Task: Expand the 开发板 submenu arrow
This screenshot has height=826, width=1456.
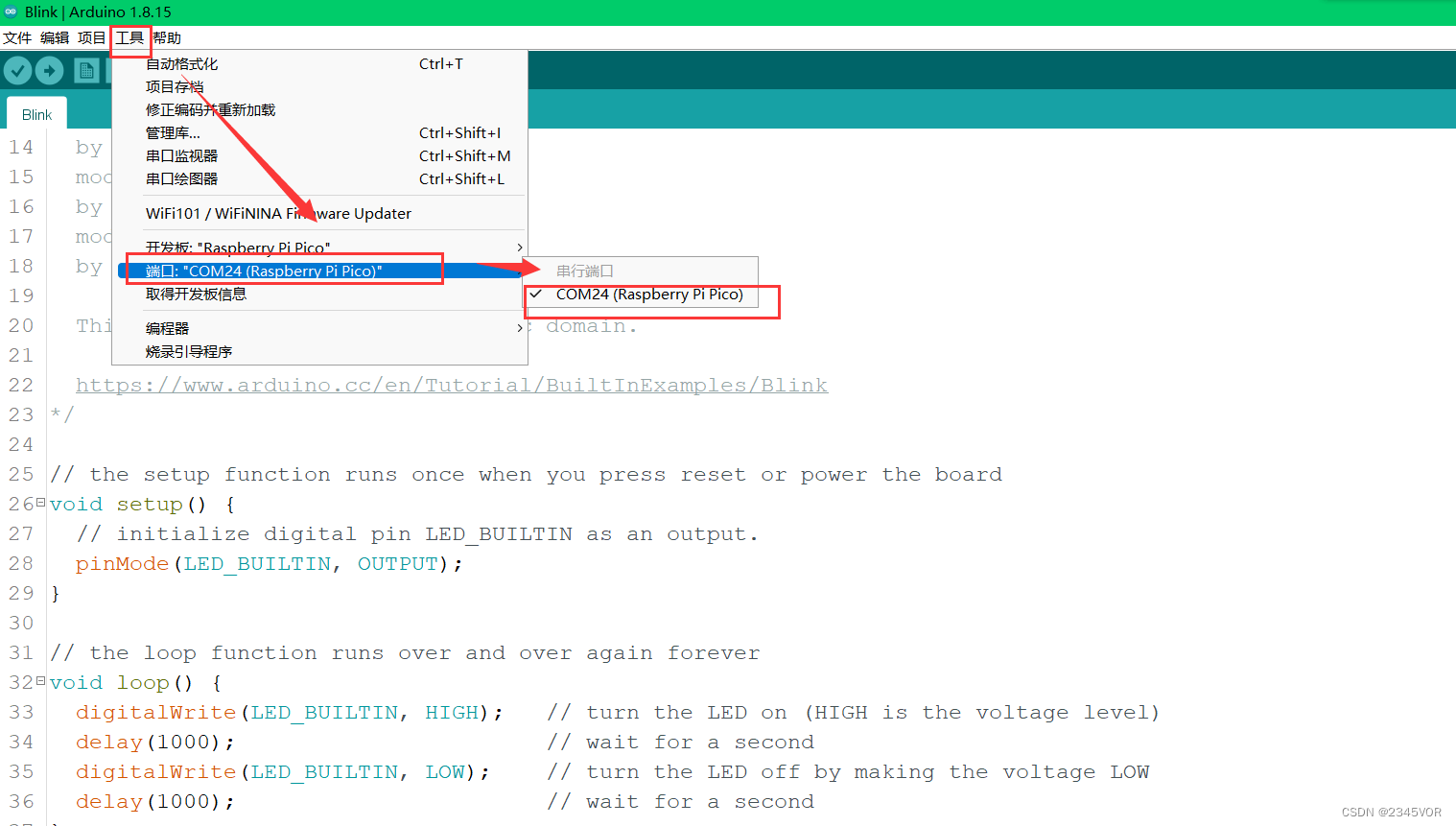Action: coord(520,248)
